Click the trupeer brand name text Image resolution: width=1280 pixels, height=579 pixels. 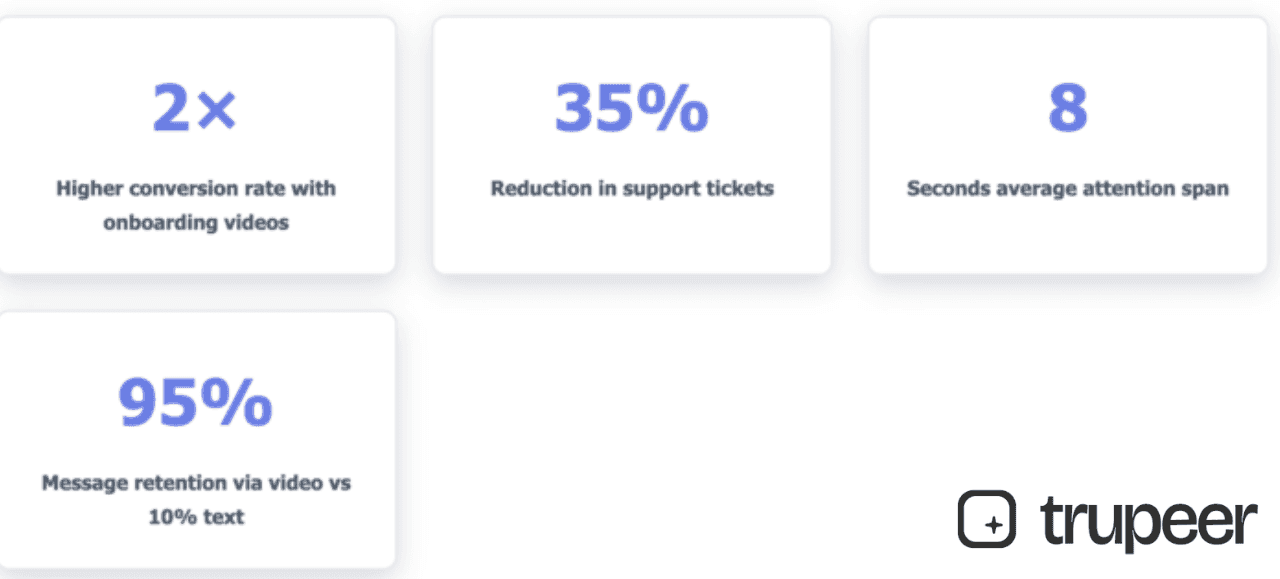1148,521
